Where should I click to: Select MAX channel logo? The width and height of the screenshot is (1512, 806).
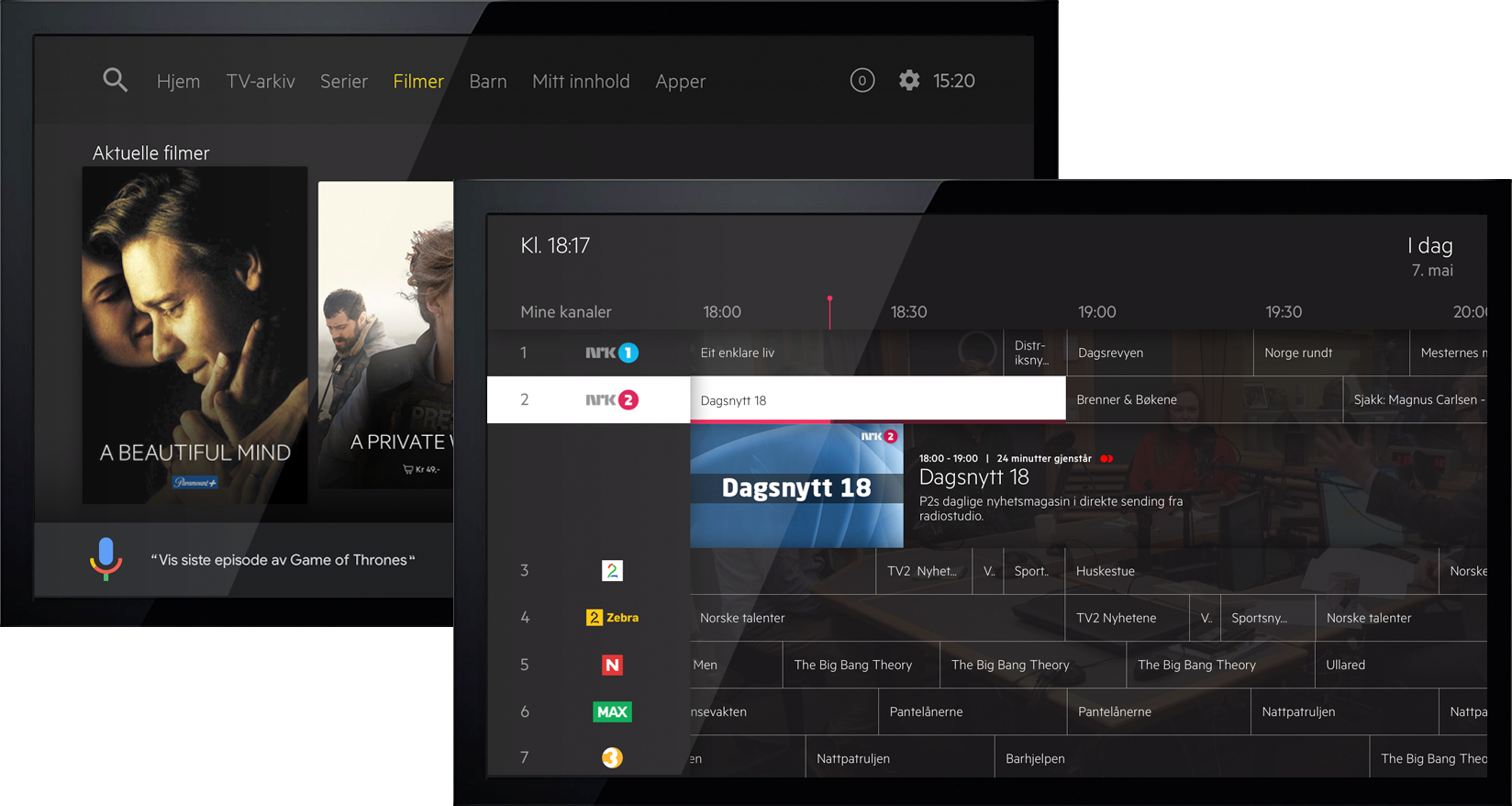click(x=612, y=711)
